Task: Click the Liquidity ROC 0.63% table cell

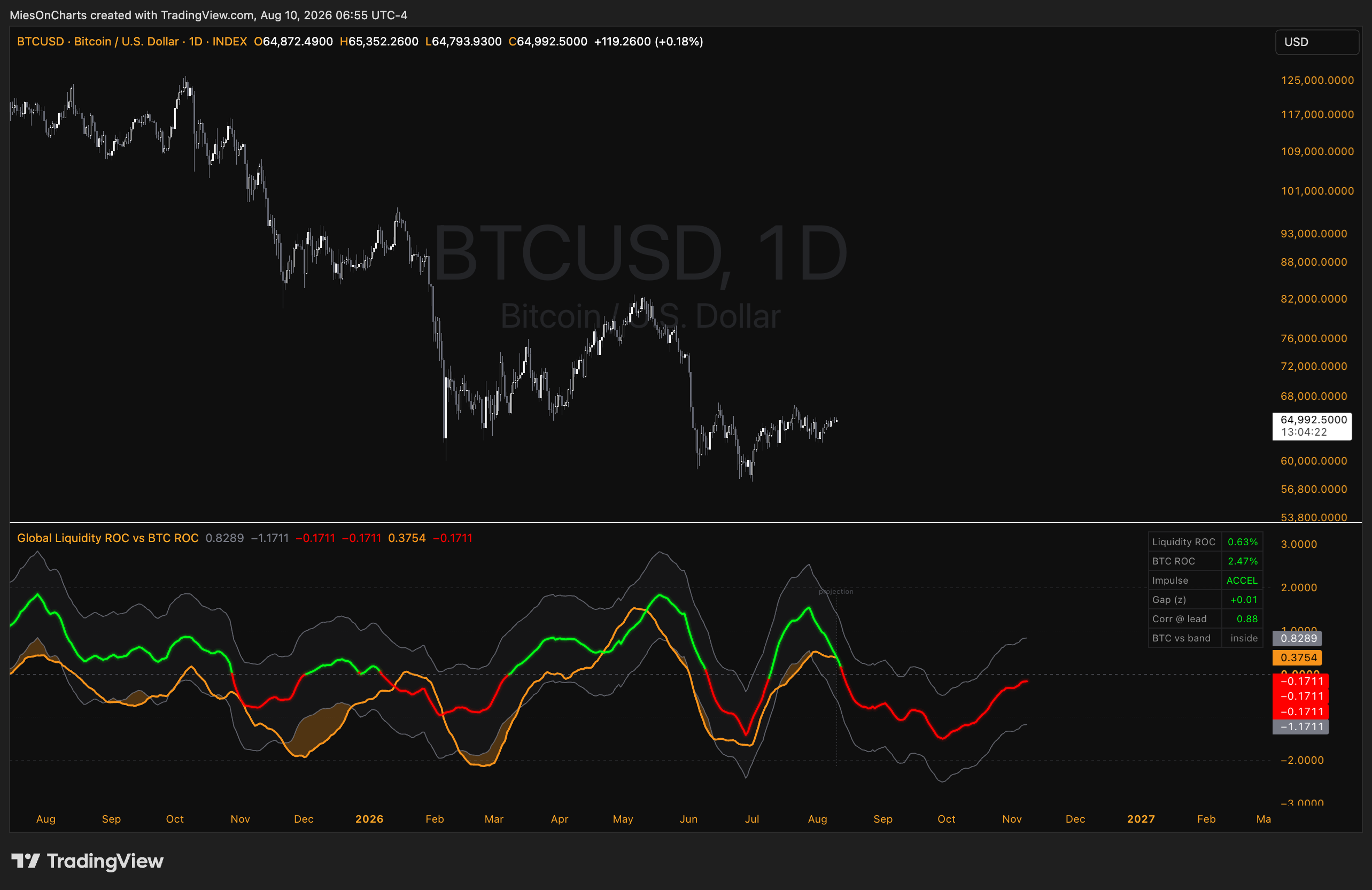Action: click(x=1242, y=542)
